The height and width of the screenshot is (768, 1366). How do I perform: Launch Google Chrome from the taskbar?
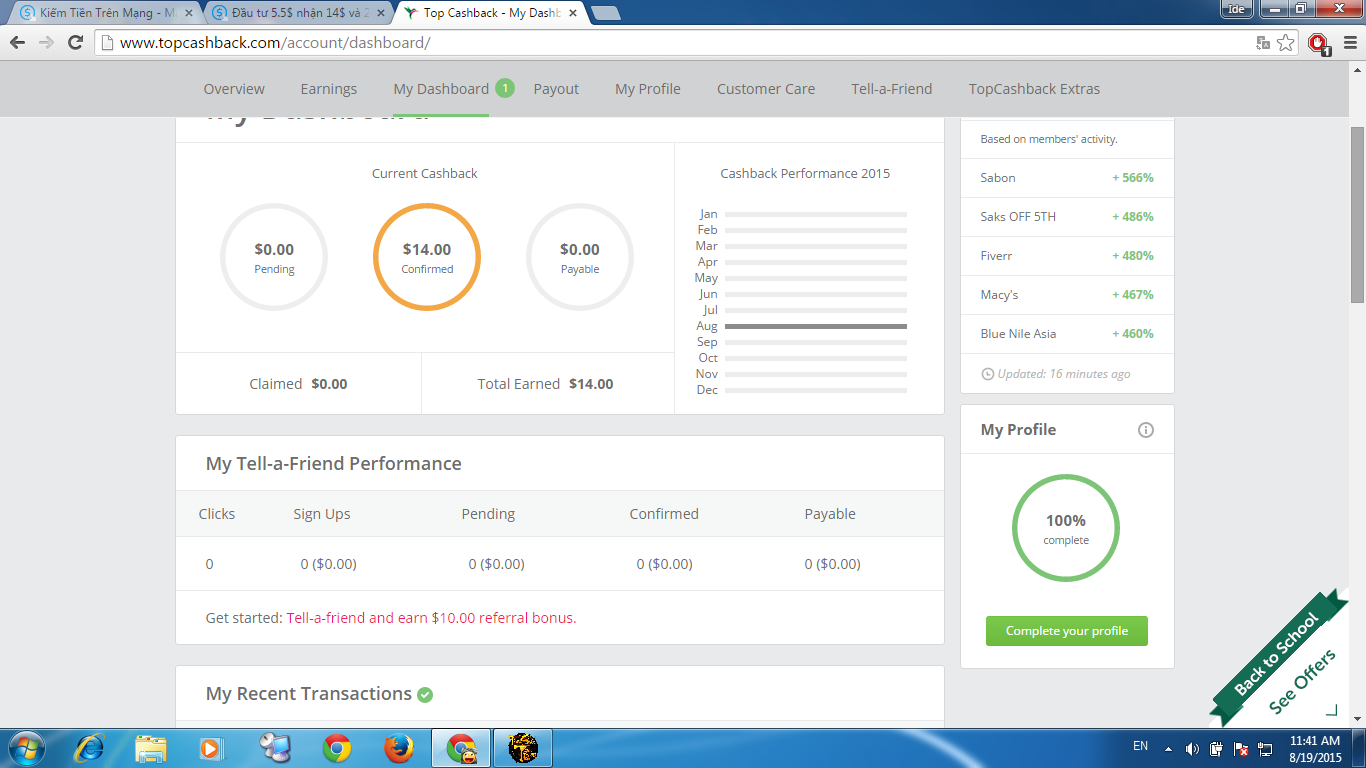pos(337,748)
